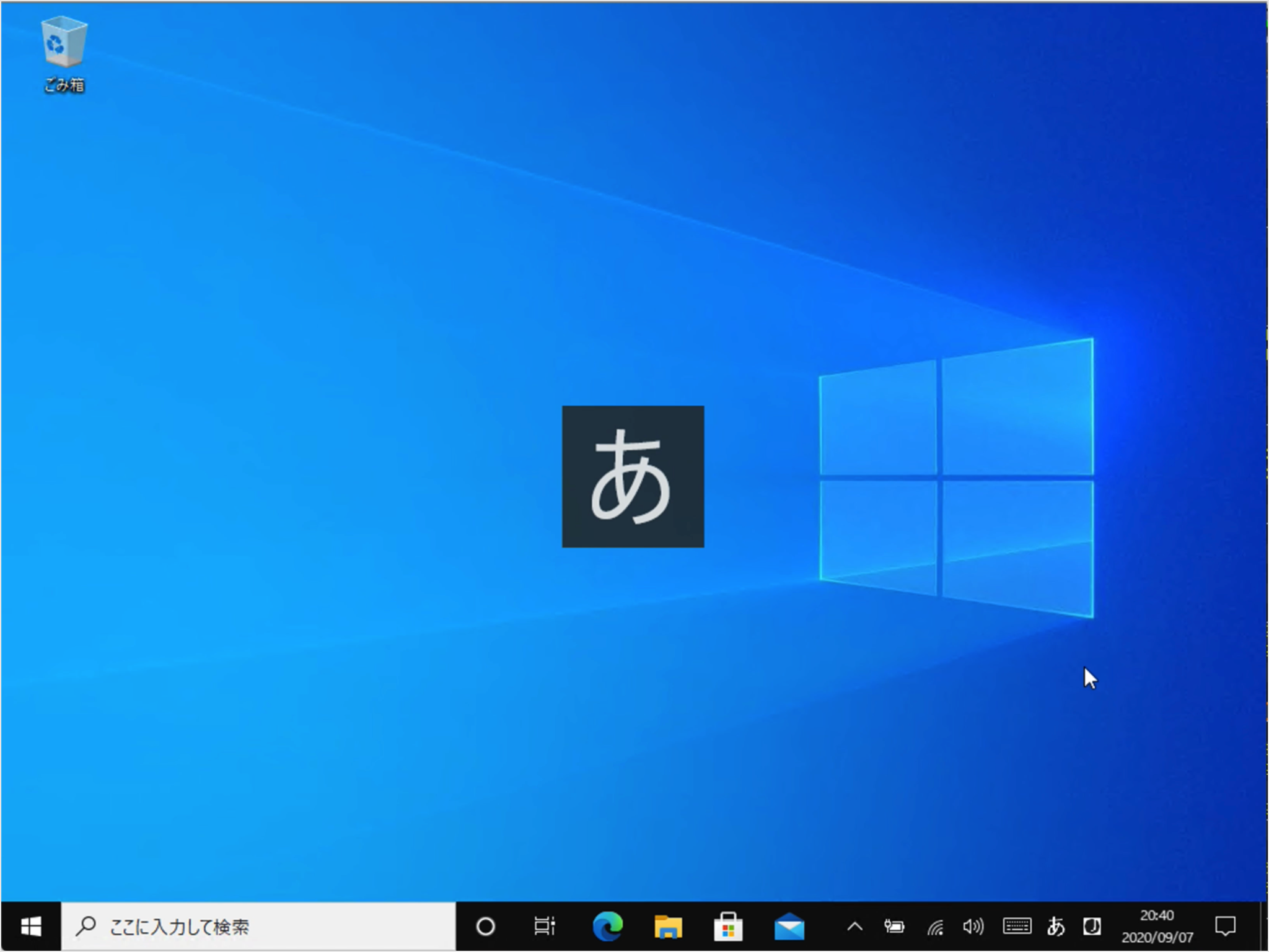Check battery status in the system tray
The image size is (1269, 952).
[894, 927]
